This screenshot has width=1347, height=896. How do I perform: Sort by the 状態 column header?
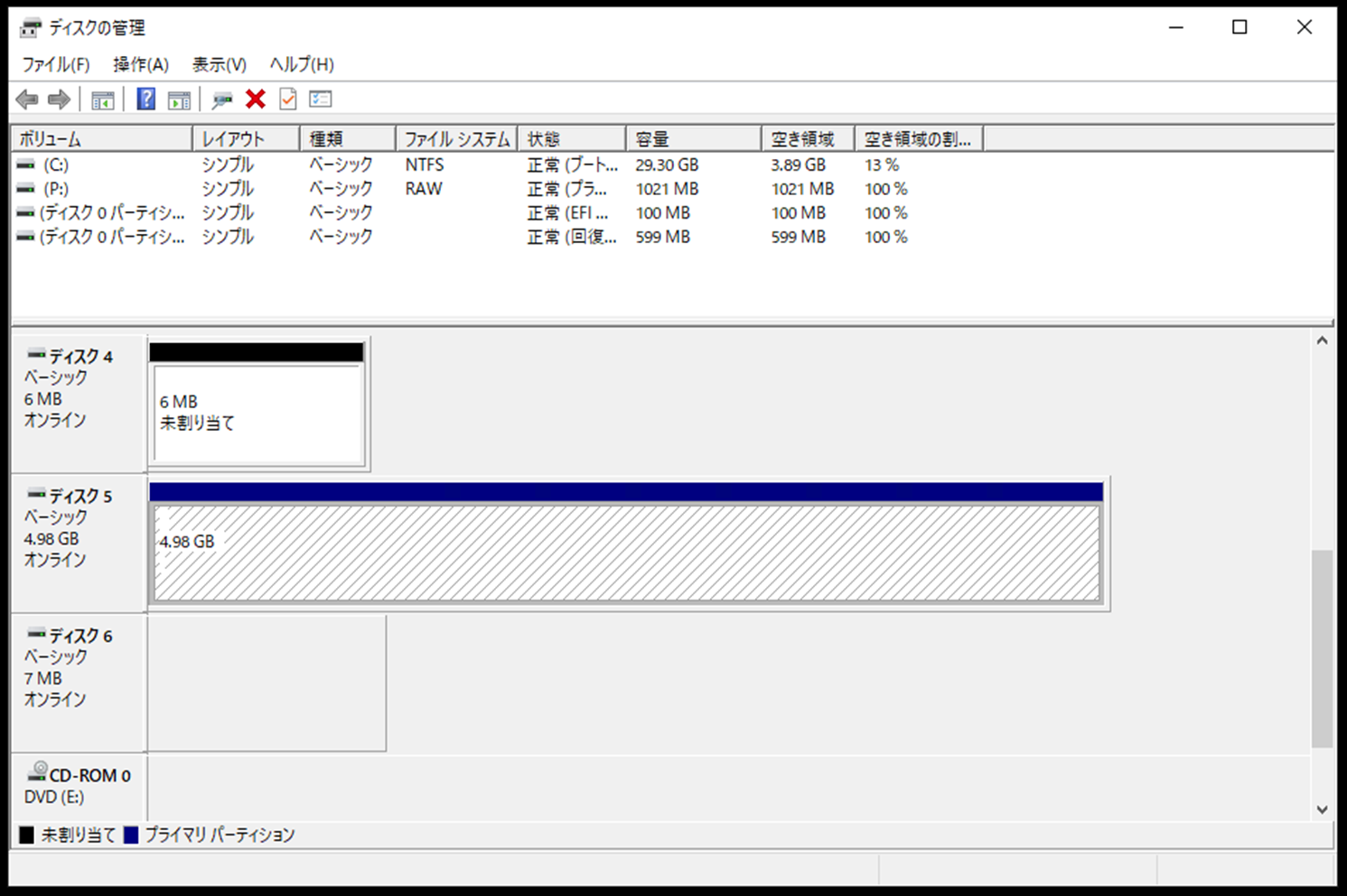pos(572,139)
